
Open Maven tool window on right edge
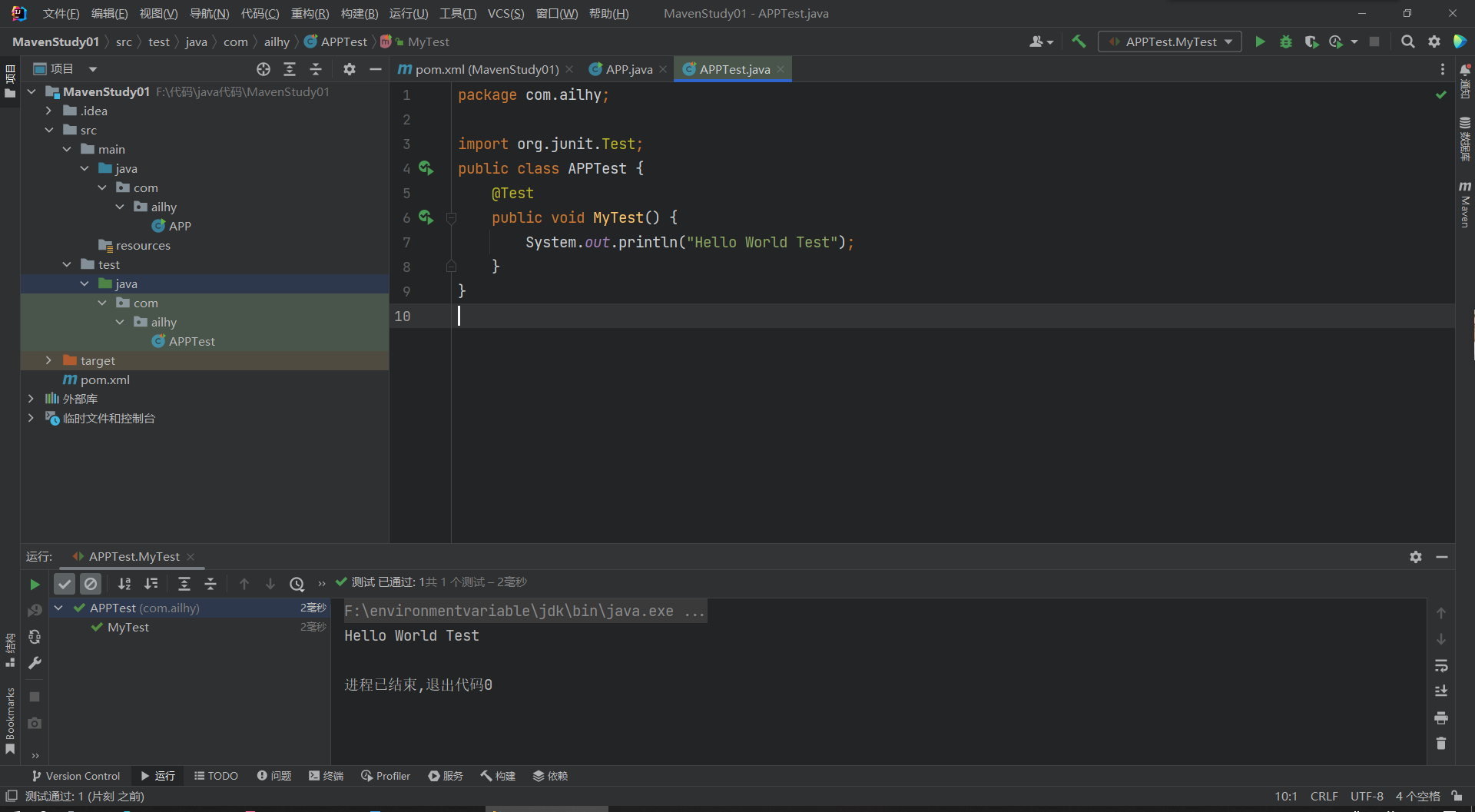tap(1465, 204)
